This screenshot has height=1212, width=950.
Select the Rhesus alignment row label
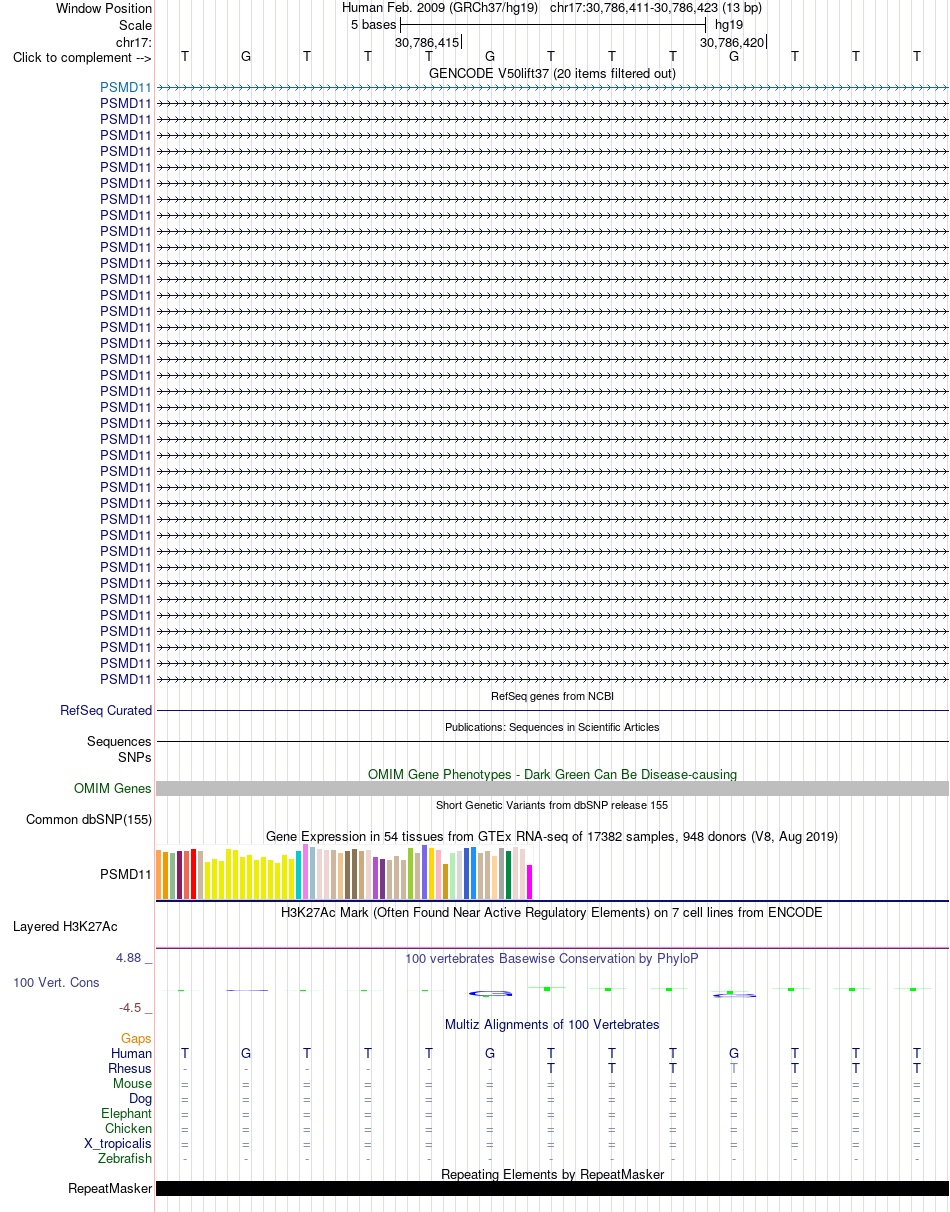tap(130, 1068)
